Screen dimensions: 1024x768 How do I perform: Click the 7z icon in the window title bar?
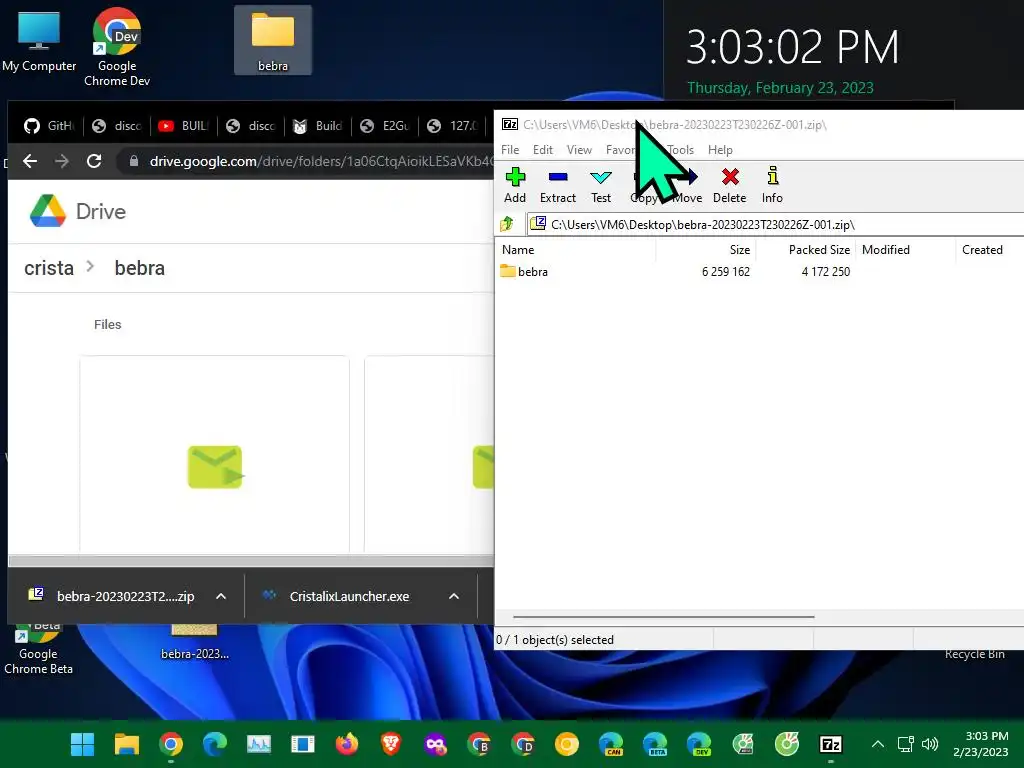509,124
